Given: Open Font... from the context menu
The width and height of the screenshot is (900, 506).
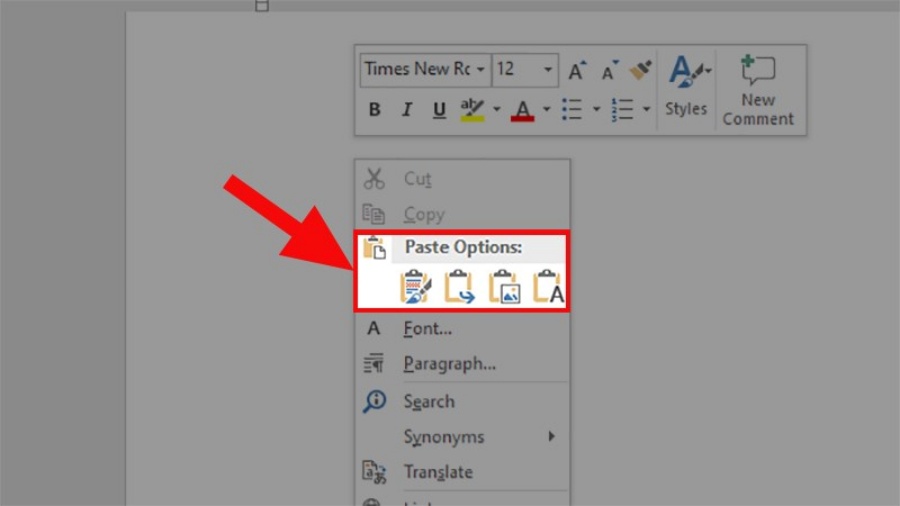Looking at the screenshot, I should coord(427,328).
